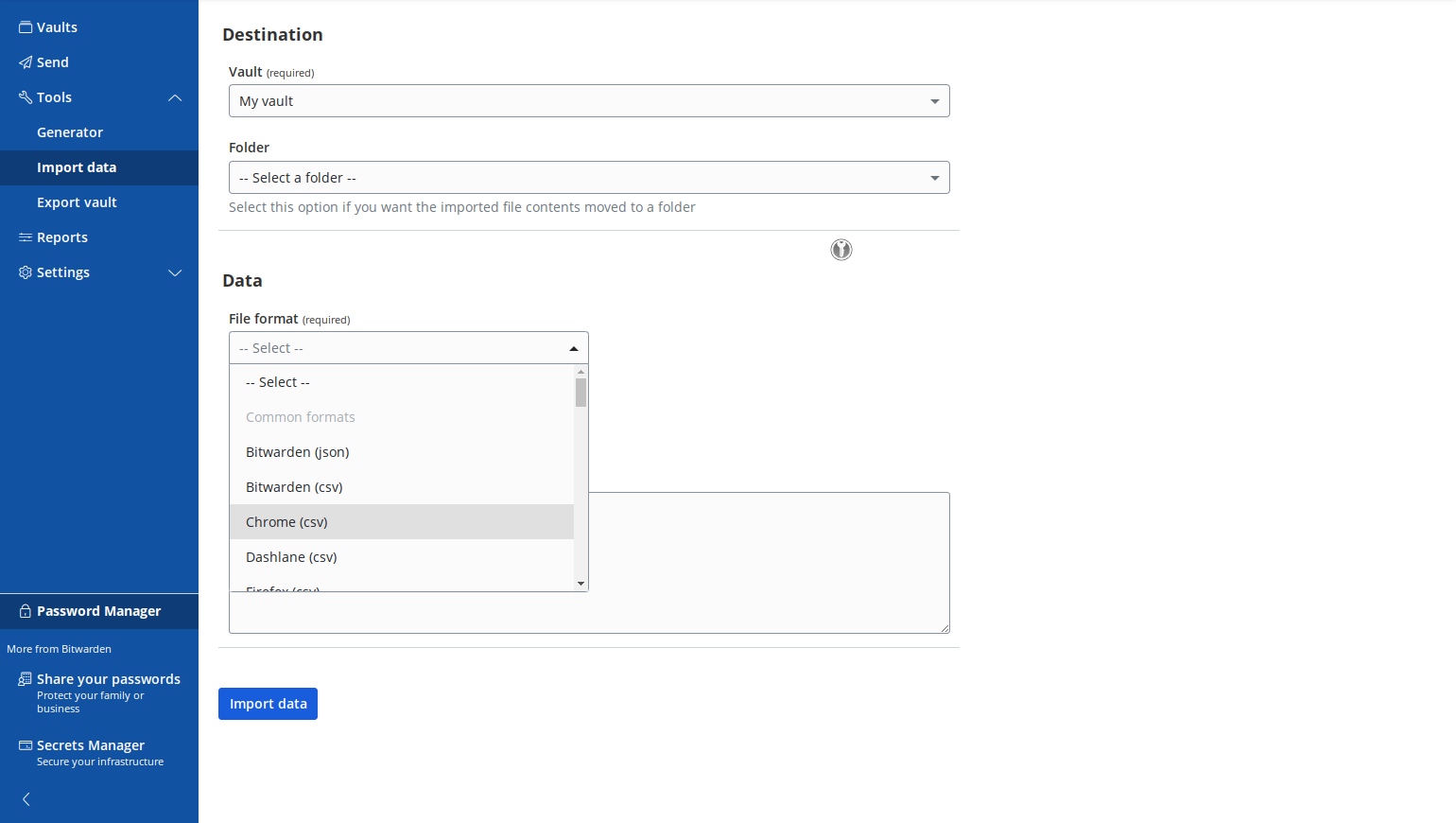Image resolution: width=1456 pixels, height=823 pixels.
Task: Click the blue Import data button
Action: [x=268, y=704]
